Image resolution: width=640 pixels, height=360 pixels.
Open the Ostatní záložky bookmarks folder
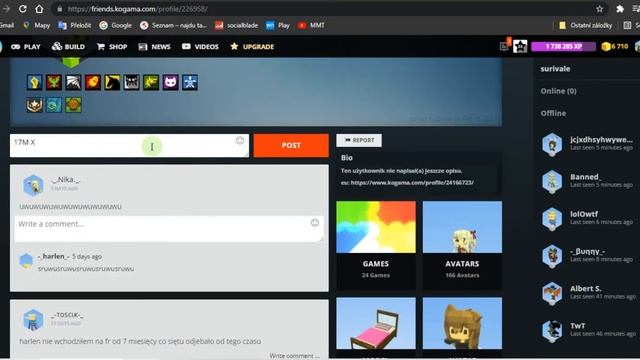click(585, 25)
